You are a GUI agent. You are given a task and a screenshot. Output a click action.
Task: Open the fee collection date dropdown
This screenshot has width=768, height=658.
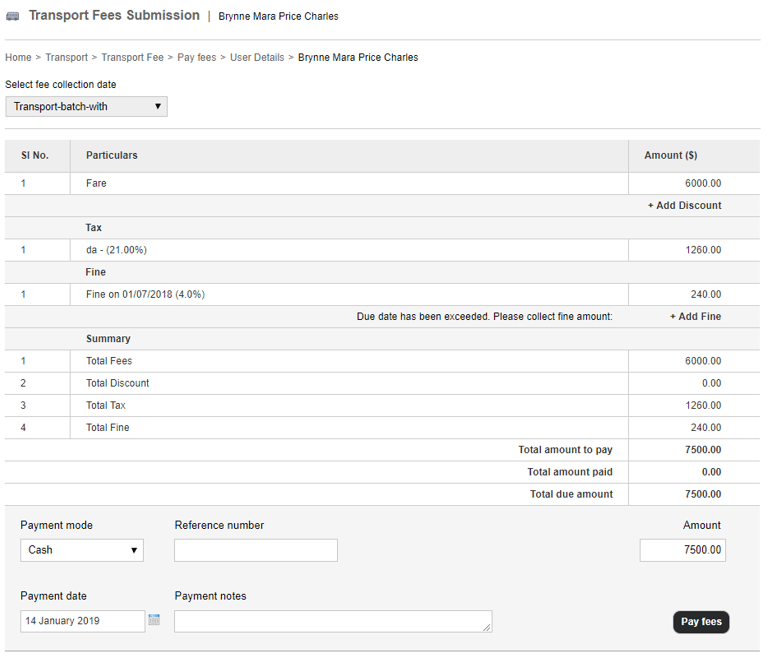[x=86, y=106]
